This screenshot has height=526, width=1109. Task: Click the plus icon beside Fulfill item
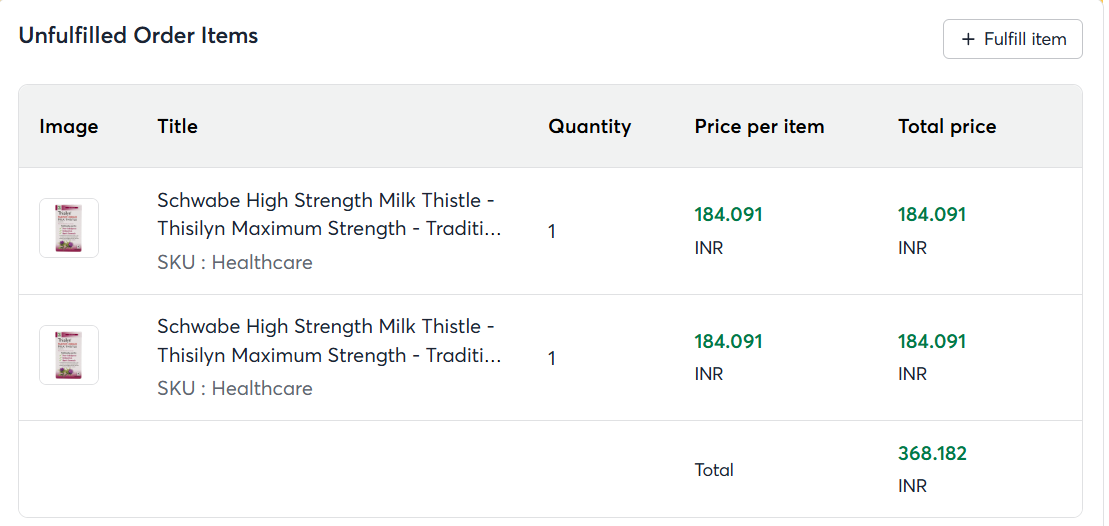pyautogui.click(x=967, y=39)
